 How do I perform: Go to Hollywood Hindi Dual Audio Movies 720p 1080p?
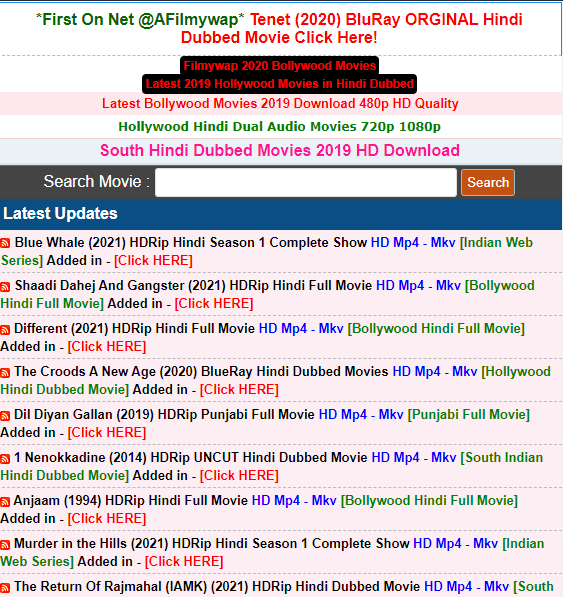(x=280, y=127)
